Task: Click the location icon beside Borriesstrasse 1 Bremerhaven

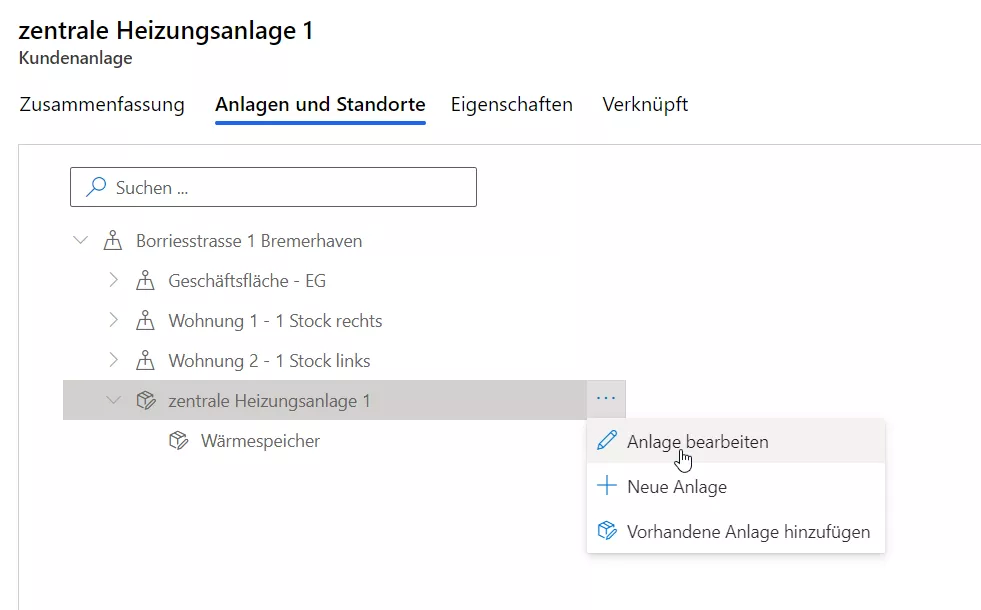Action: point(112,241)
